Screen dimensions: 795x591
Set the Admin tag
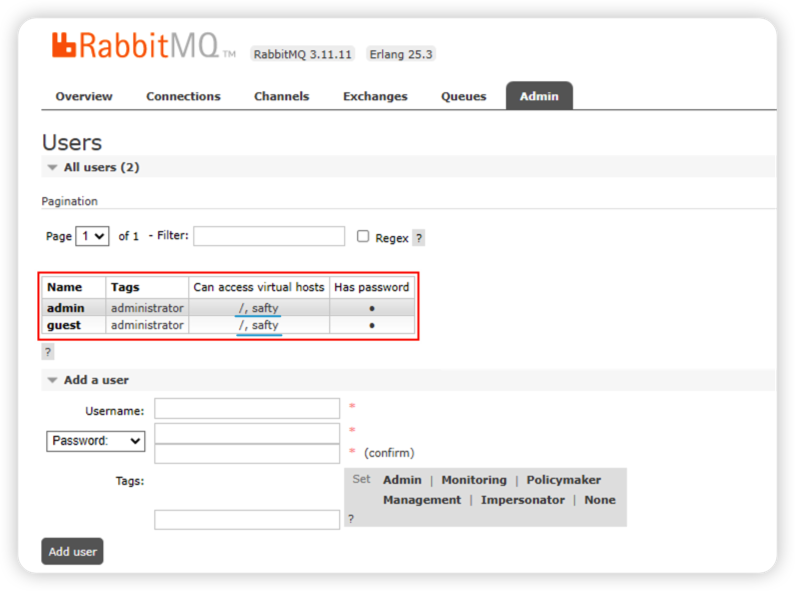[402, 480]
